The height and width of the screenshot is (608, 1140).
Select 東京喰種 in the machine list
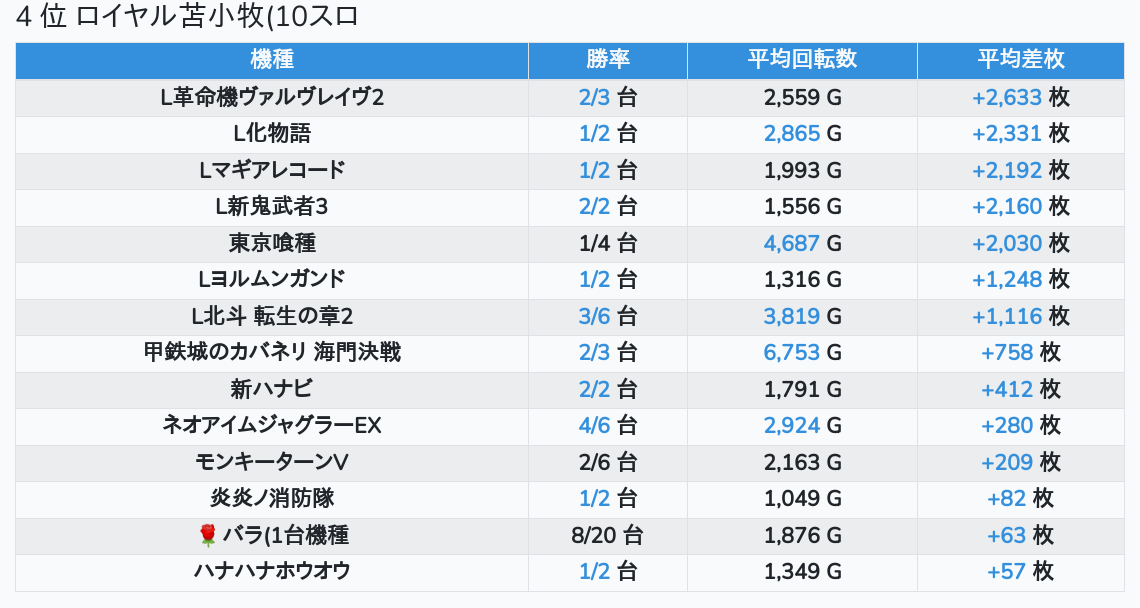point(272,244)
